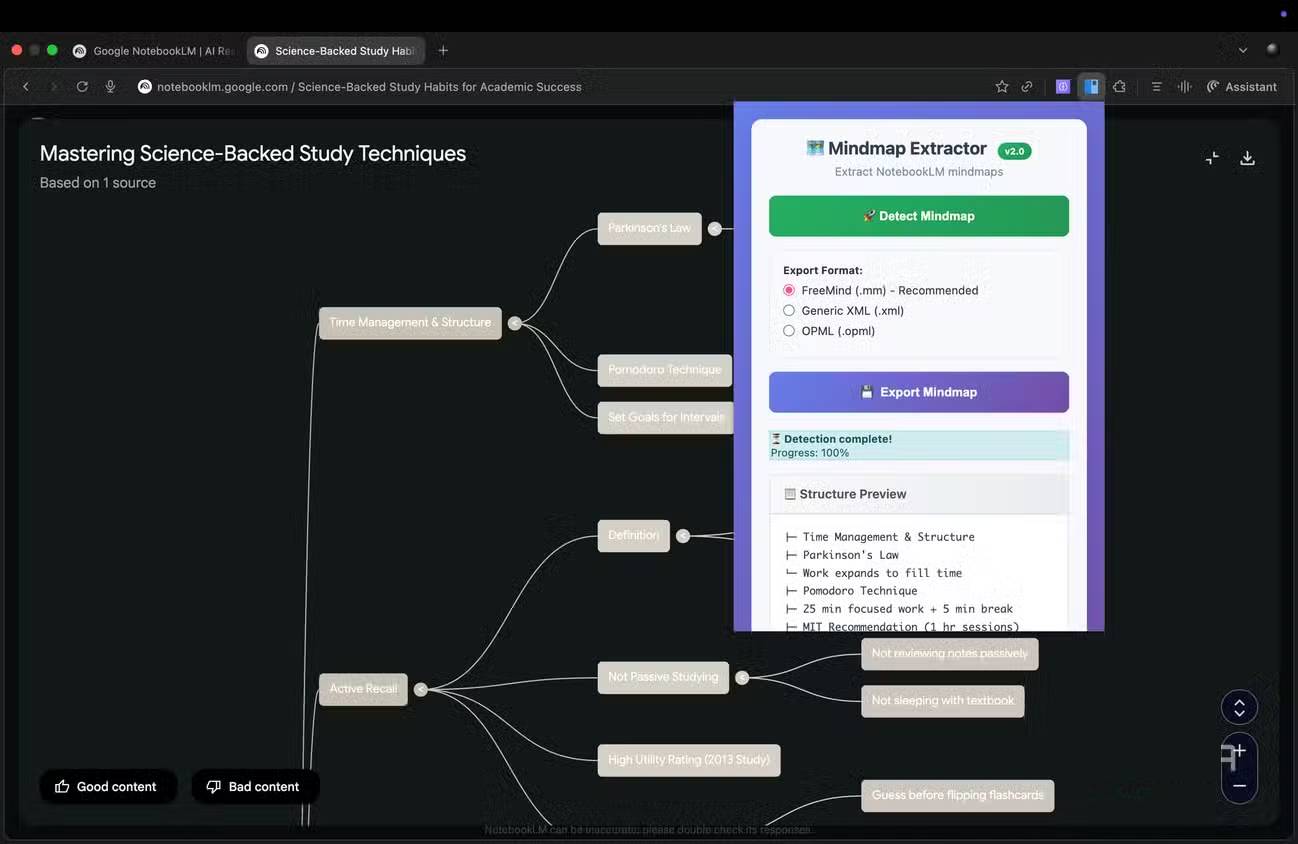
Task: Select the Science-Backed Study Habits tab
Action: pos(336,51)
